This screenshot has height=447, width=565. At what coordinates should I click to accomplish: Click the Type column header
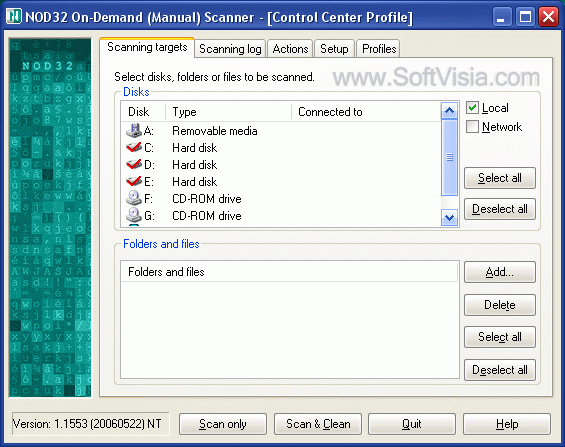pyautogui.click(x=228, y=112)
